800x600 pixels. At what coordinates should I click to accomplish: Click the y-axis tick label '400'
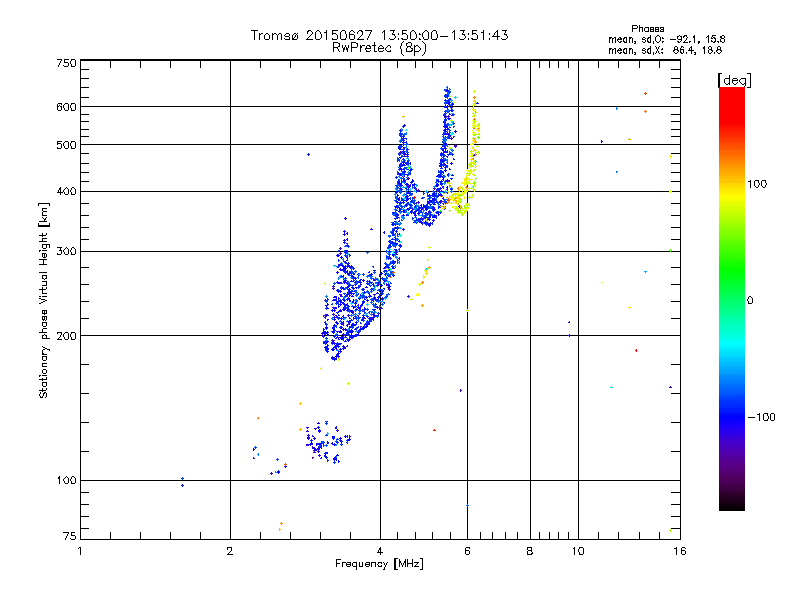point(66,192)
